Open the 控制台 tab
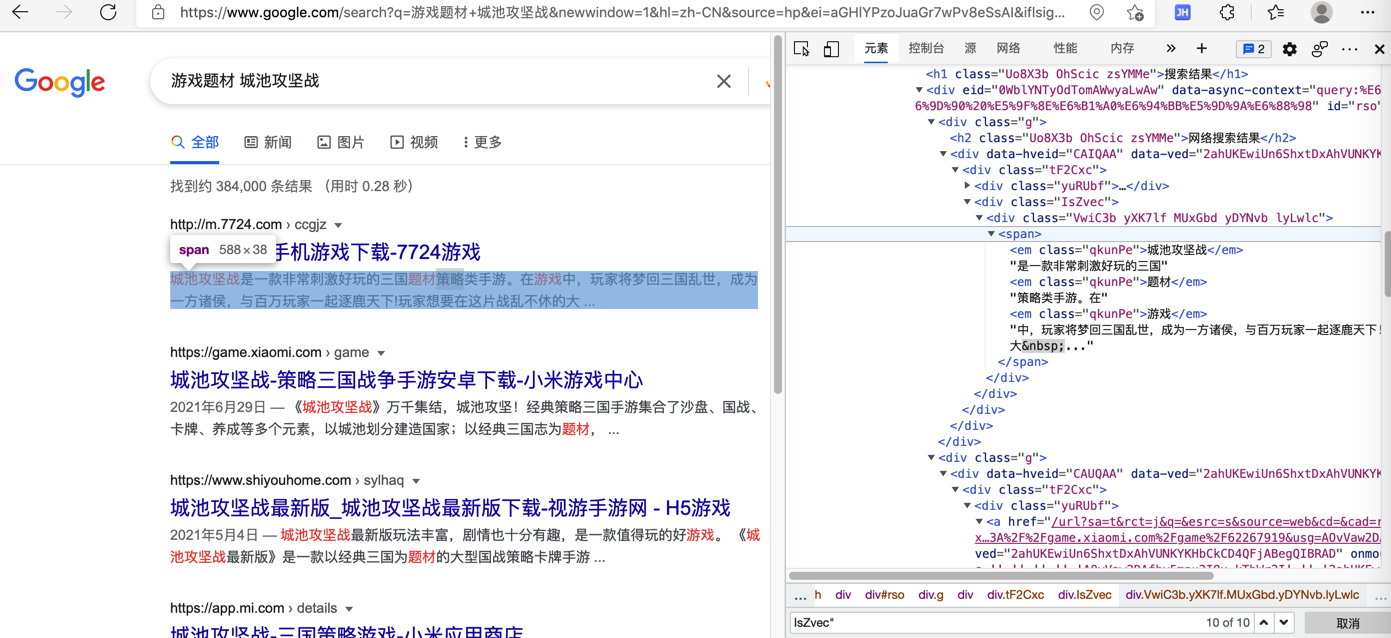Image resolution: width=1391 pixels, height=638 pixels. click(x=927, y=49)
